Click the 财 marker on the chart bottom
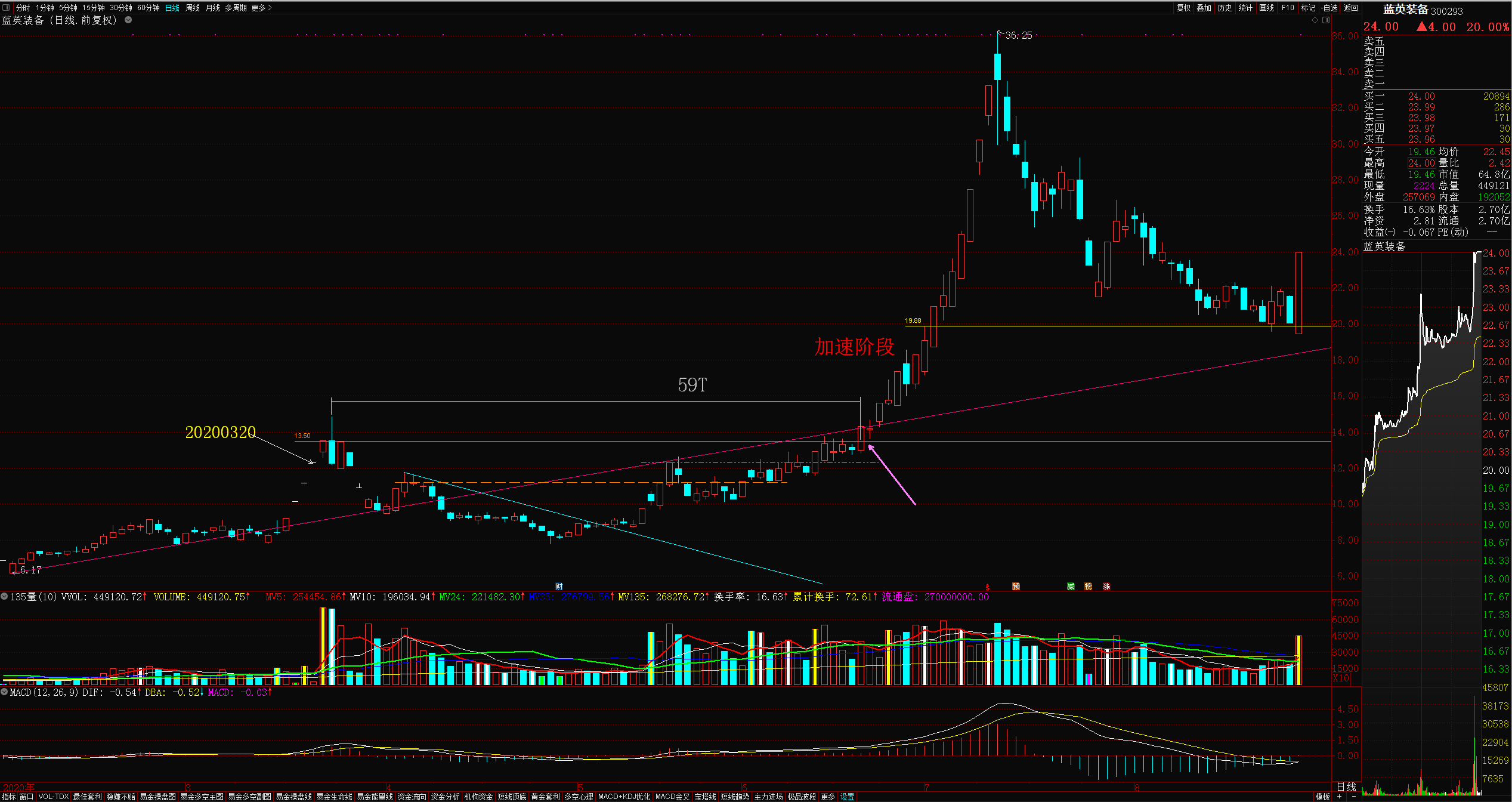 click(x=559, y=586)
